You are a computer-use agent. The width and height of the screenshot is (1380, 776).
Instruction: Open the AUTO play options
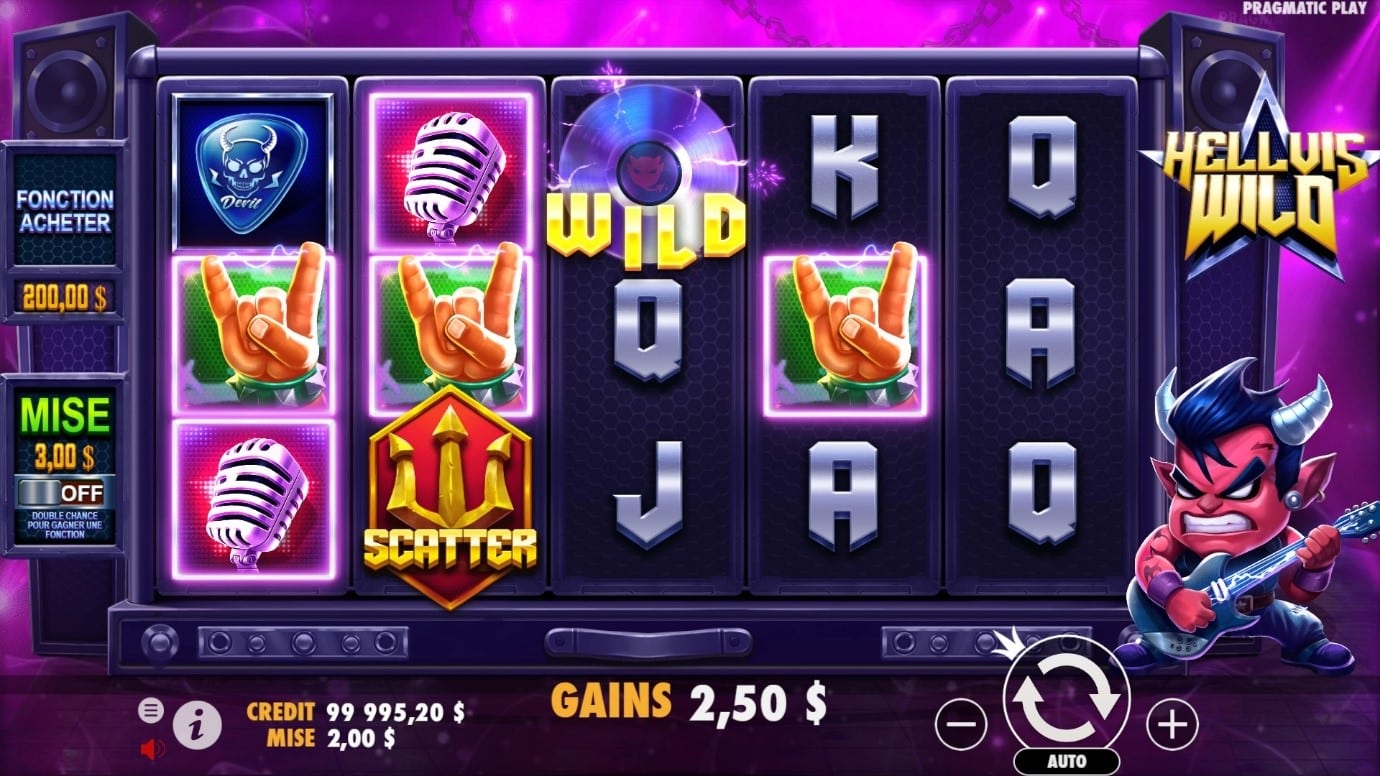(x=1066, y=761)
